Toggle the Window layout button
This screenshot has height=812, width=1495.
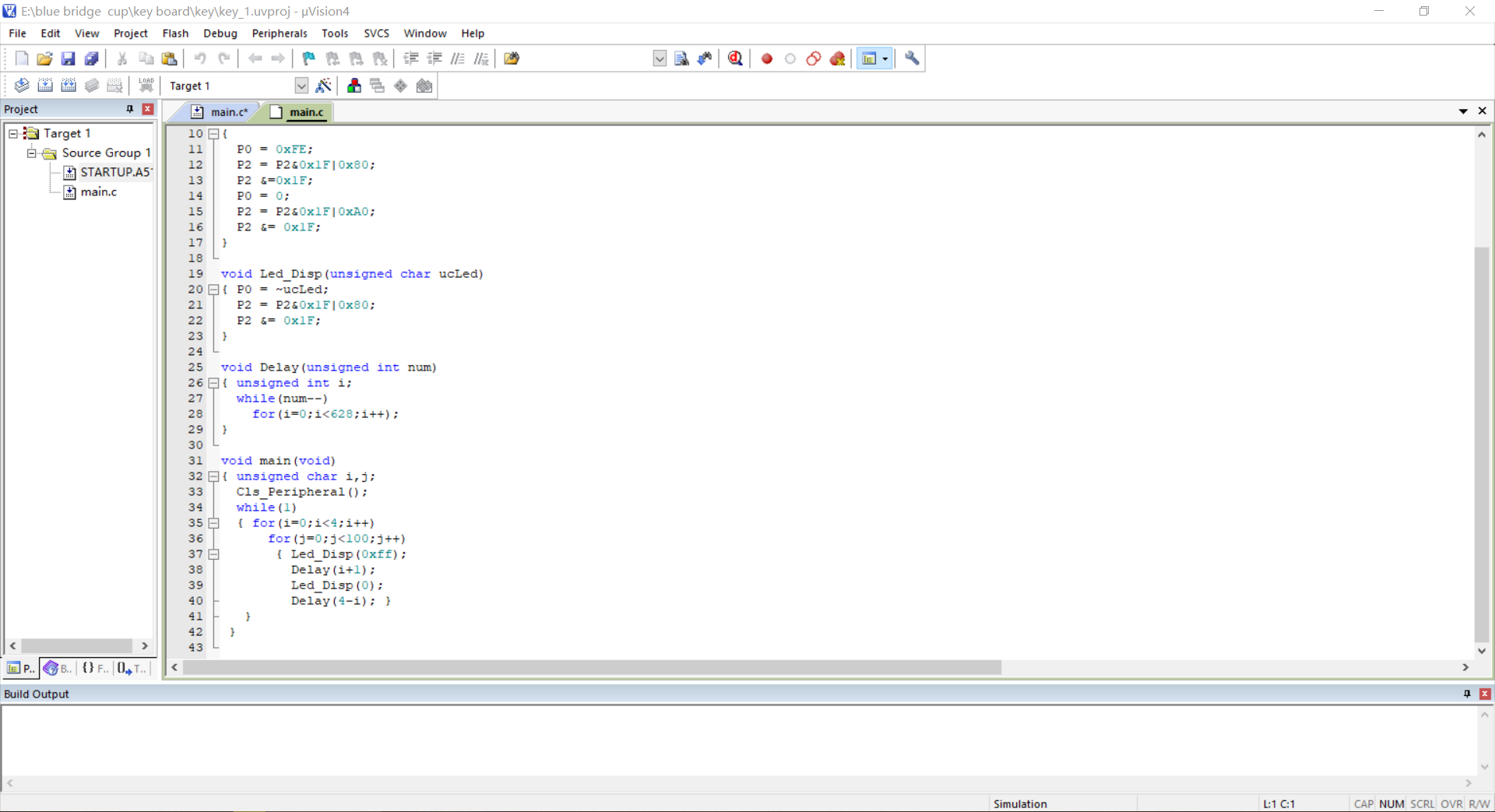[x=869, y=58]
